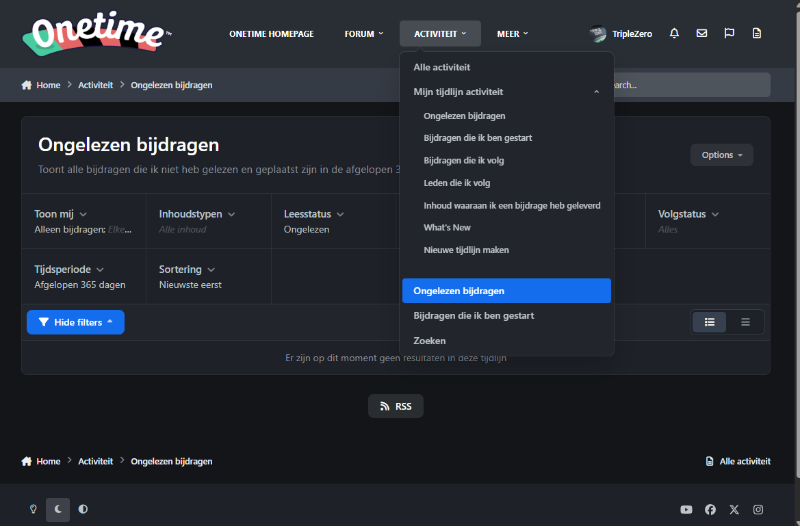Open the Instagram footer icon

tap(758, 509)
